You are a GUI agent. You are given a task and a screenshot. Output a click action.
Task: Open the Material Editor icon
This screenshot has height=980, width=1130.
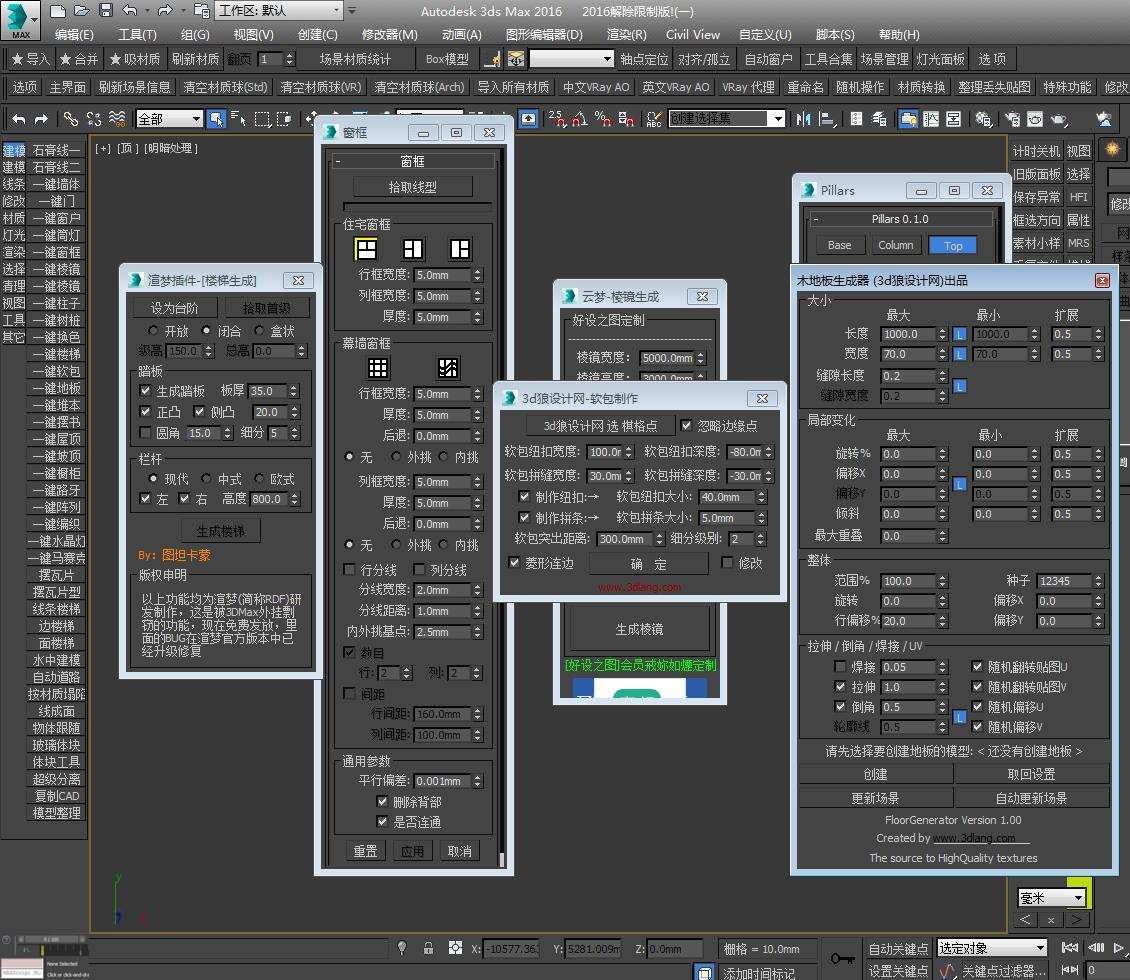click(x=983, y=119)
